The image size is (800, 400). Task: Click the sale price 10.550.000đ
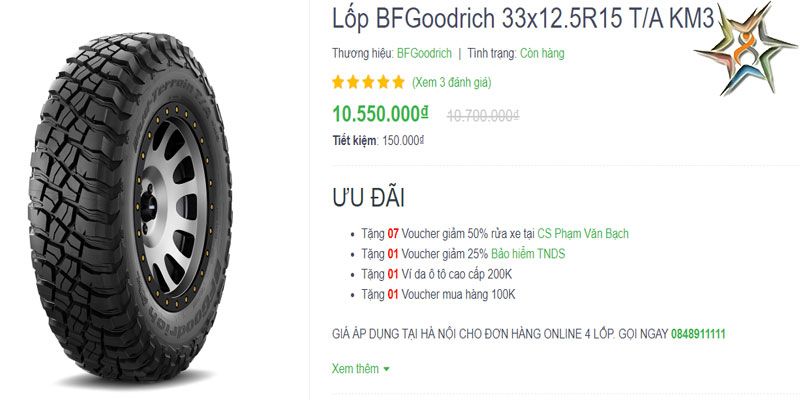coord(381,114)
